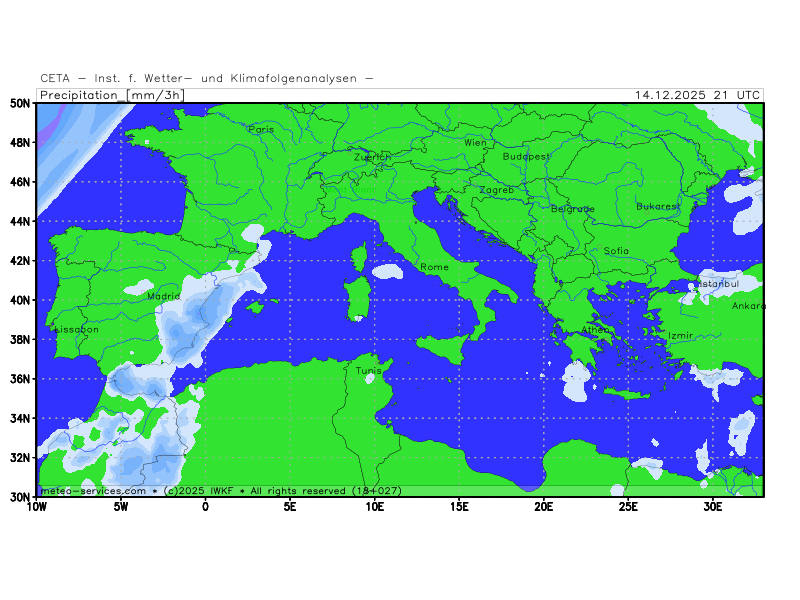Pick the Budapest label on the map
800x600 pixels.
point(526,157)
